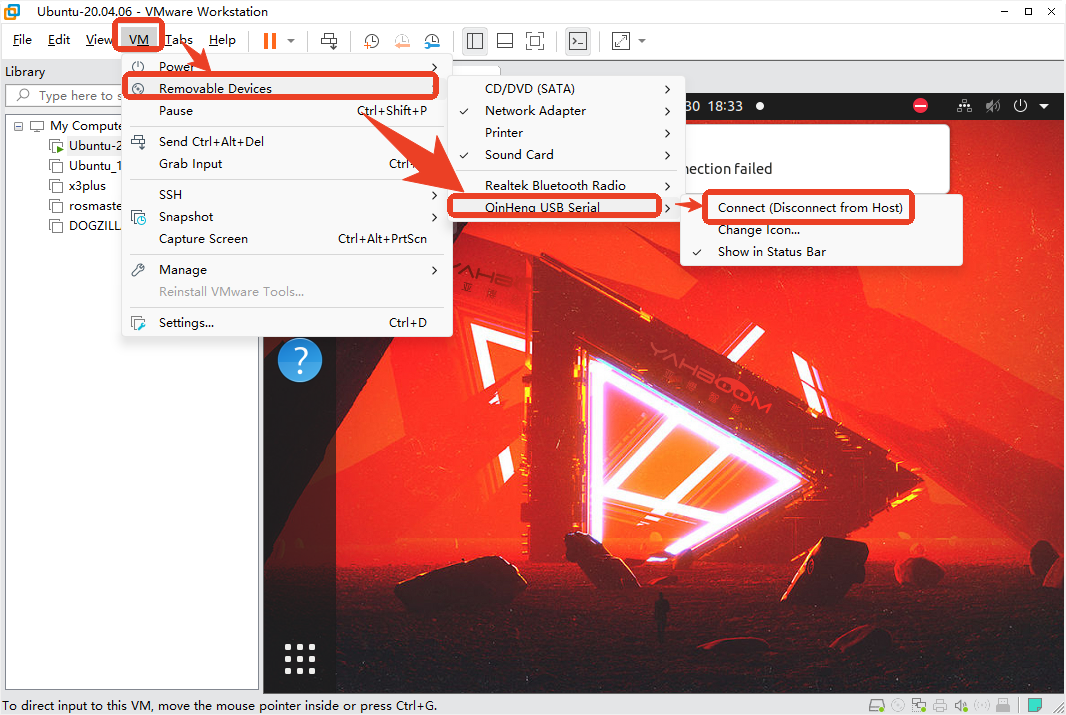Screen dimensions: 1066x715
Task: Expand the CD/DVD (SATA) submenu
Action: click(566, 88)
